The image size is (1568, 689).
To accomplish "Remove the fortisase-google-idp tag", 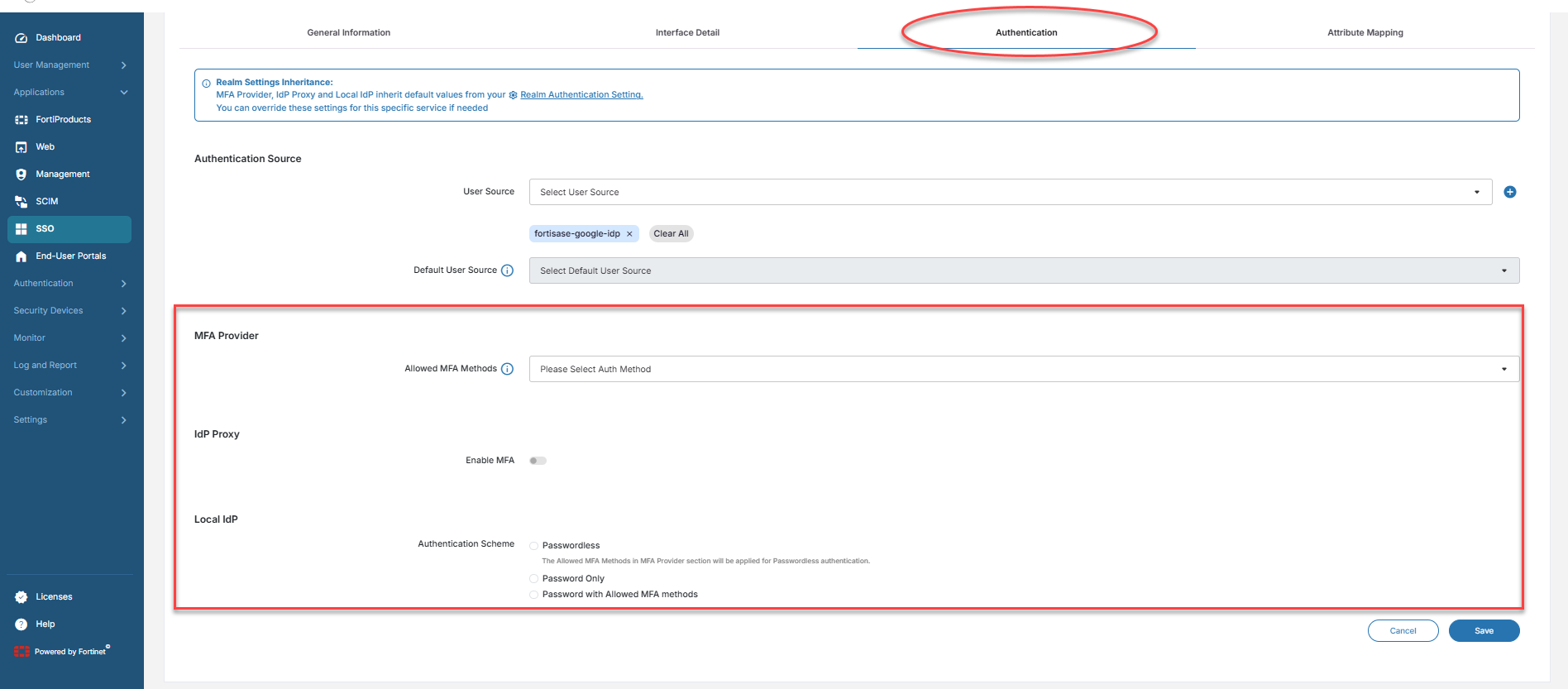I will 629,234.
